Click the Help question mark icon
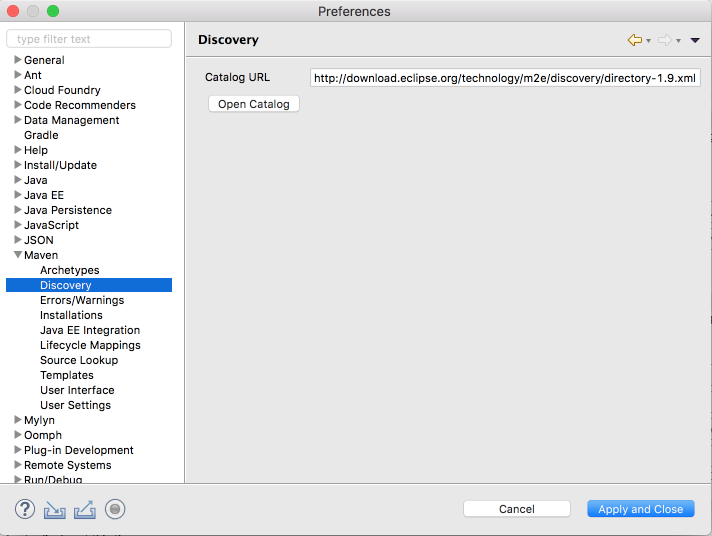 click(25, 509)
